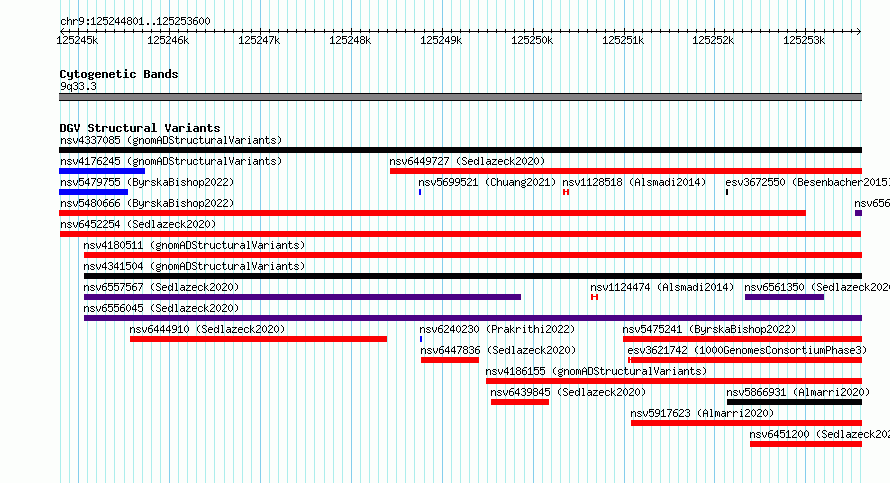Image resolution: width=890 pixels, height=483 pixels.
Task: Click the DGV Structural Variants track title
Action: 140,128
